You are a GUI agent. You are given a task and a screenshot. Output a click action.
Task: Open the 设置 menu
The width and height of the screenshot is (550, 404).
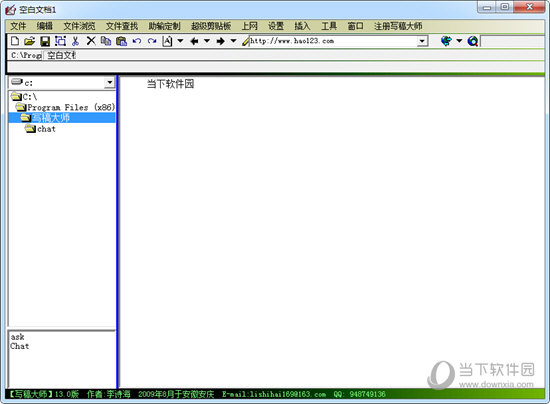coord(276,26)
